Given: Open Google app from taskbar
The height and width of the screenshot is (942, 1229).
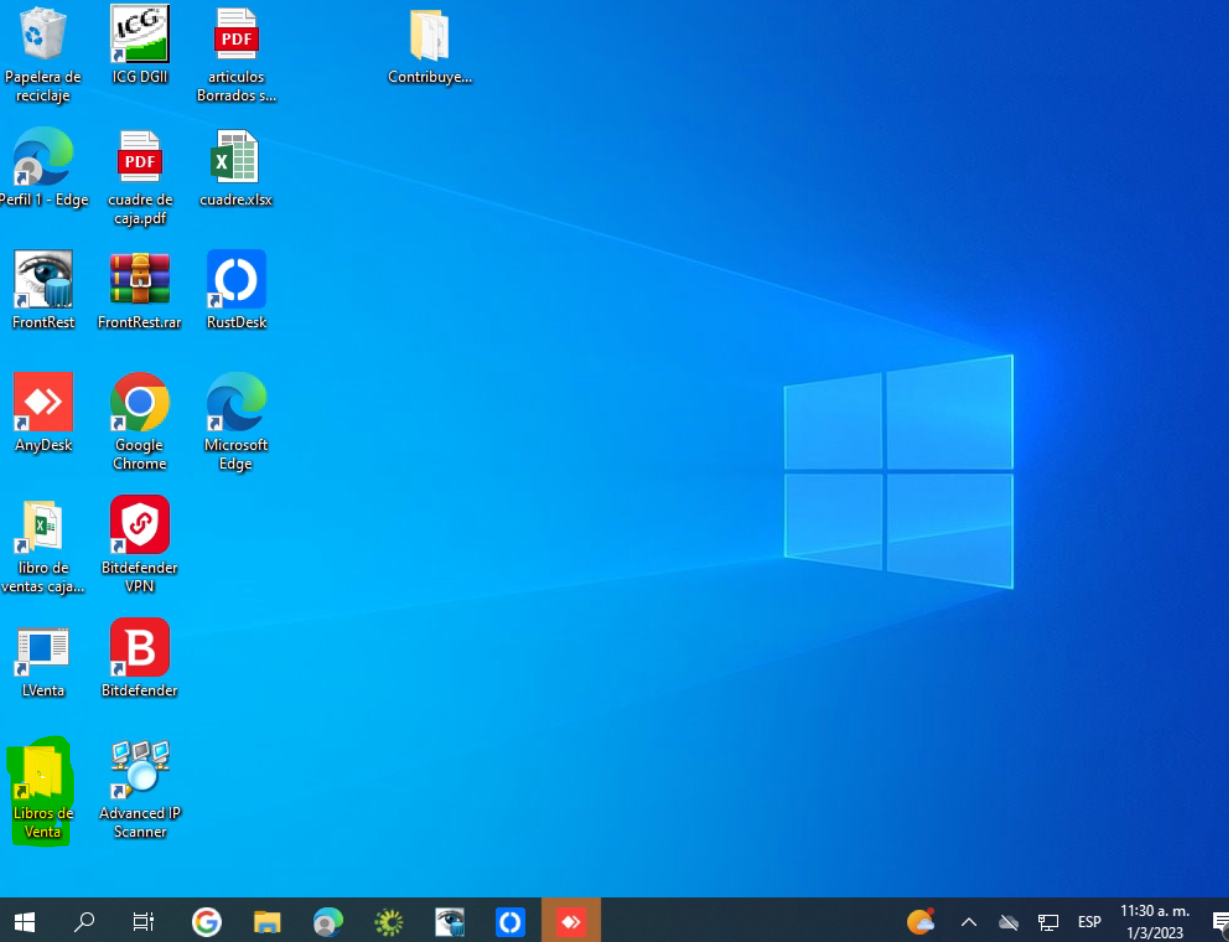Looking at the screenshot, I should (x=206, y=921).
